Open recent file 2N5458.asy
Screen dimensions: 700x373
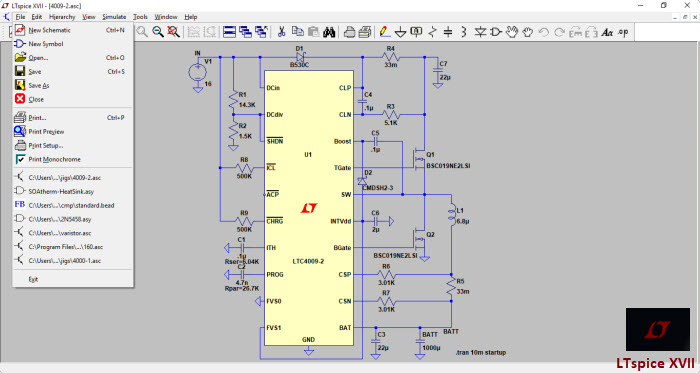[x=73, y=219]
